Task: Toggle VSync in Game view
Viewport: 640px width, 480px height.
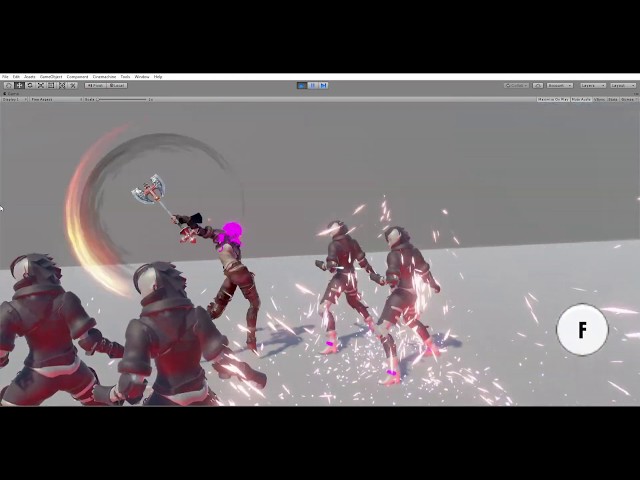Action: (600, 99)
